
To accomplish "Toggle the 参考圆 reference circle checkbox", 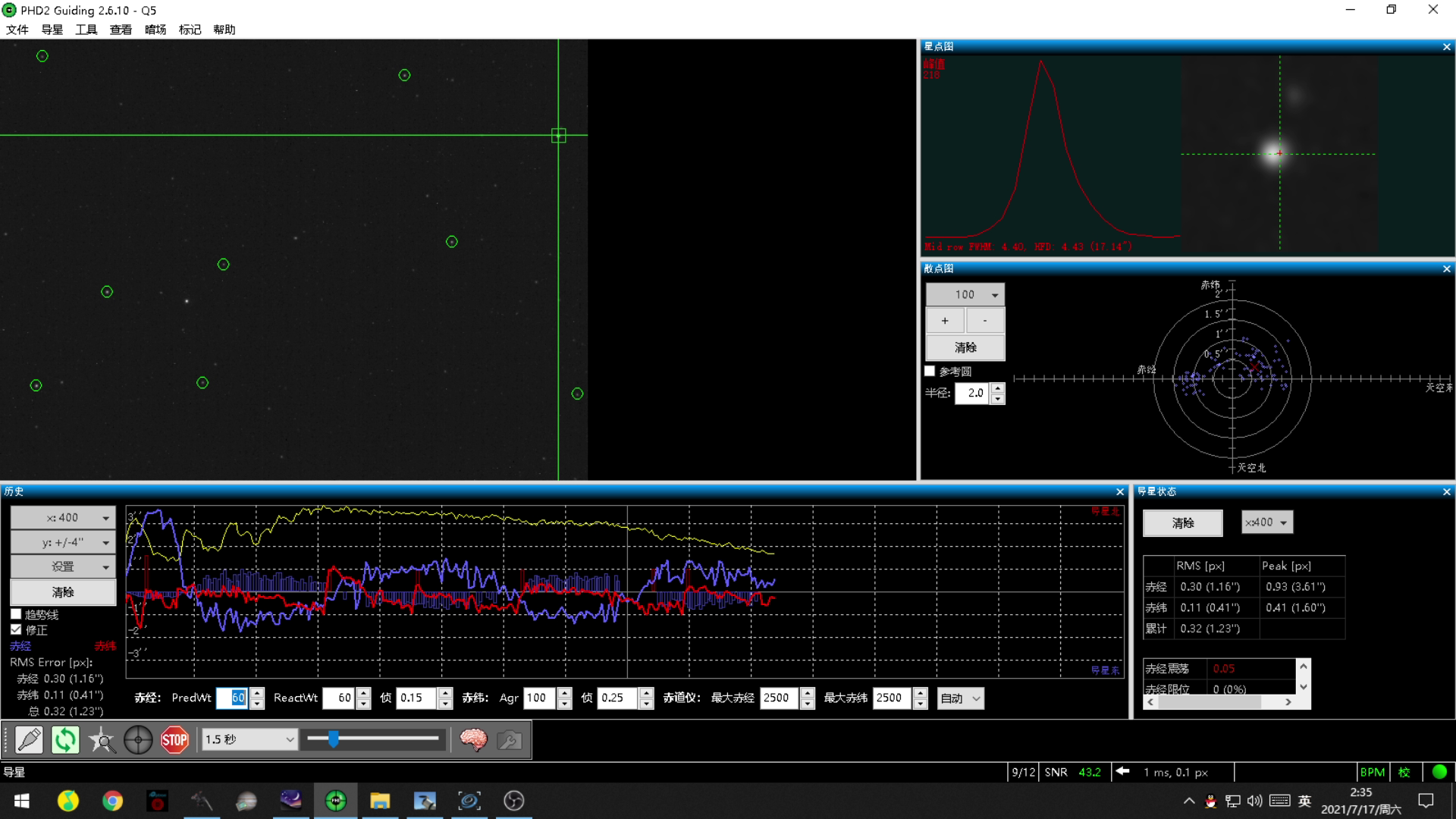I will pyautogui.click(x=930, y=371).
